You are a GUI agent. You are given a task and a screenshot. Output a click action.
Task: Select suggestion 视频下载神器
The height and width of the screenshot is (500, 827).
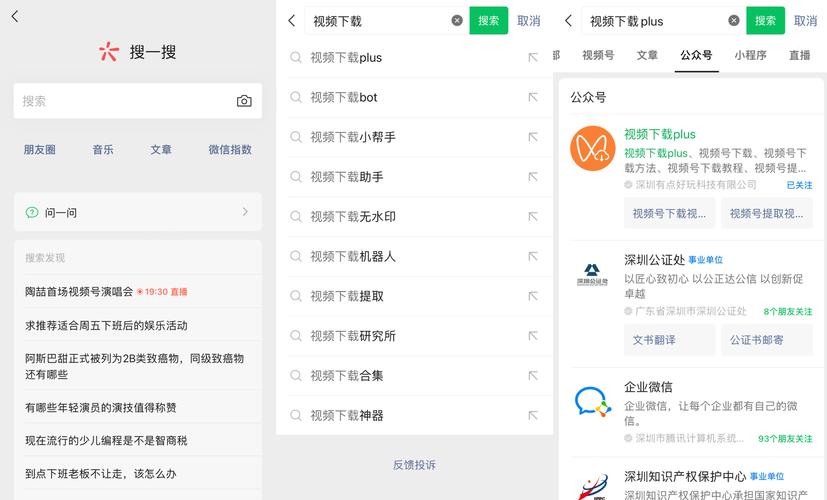tap(347, 416)
